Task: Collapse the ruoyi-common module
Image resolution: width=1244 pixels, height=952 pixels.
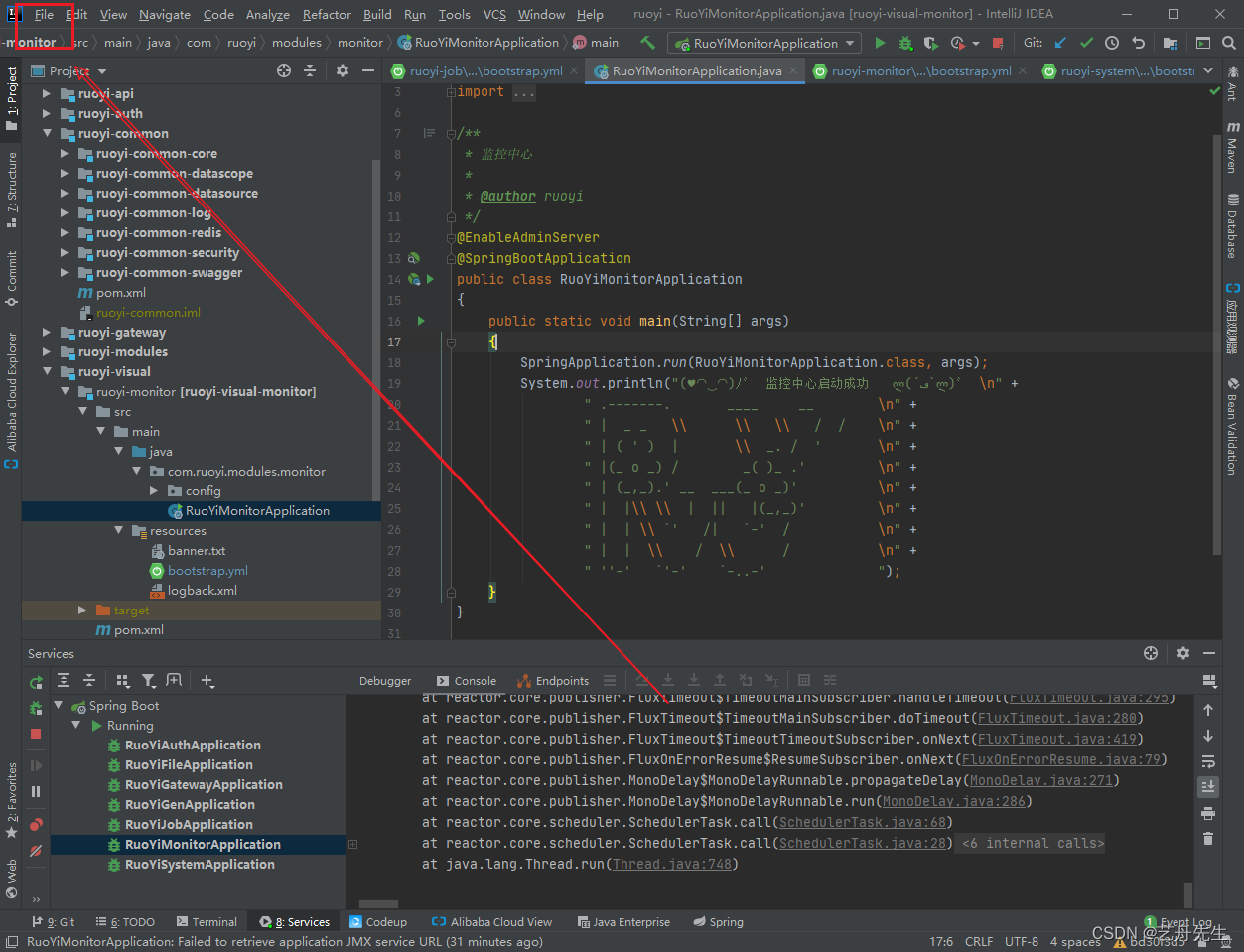Action: click(x=47, y=133)
